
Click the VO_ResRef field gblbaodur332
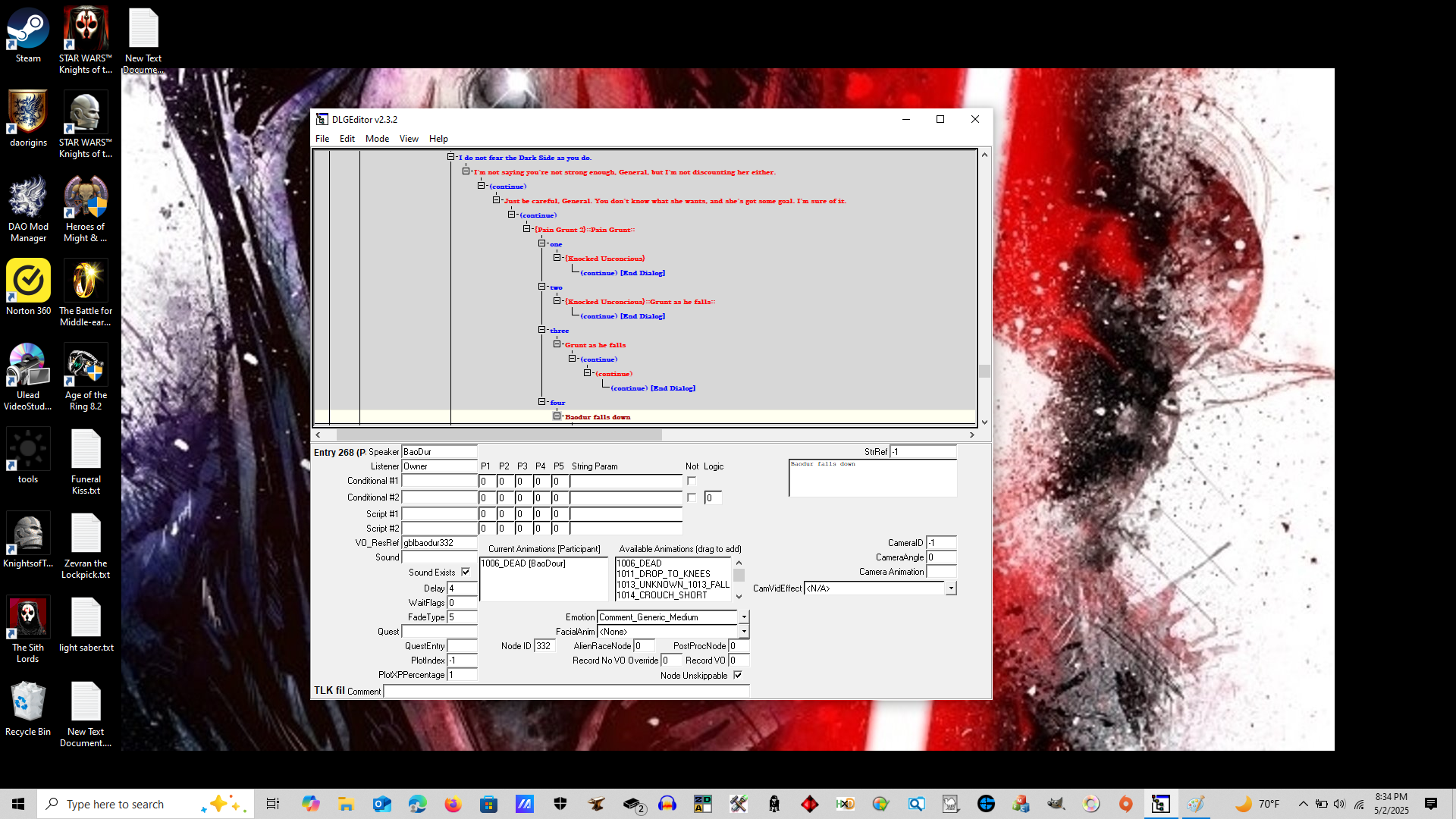tap(439, 543)
